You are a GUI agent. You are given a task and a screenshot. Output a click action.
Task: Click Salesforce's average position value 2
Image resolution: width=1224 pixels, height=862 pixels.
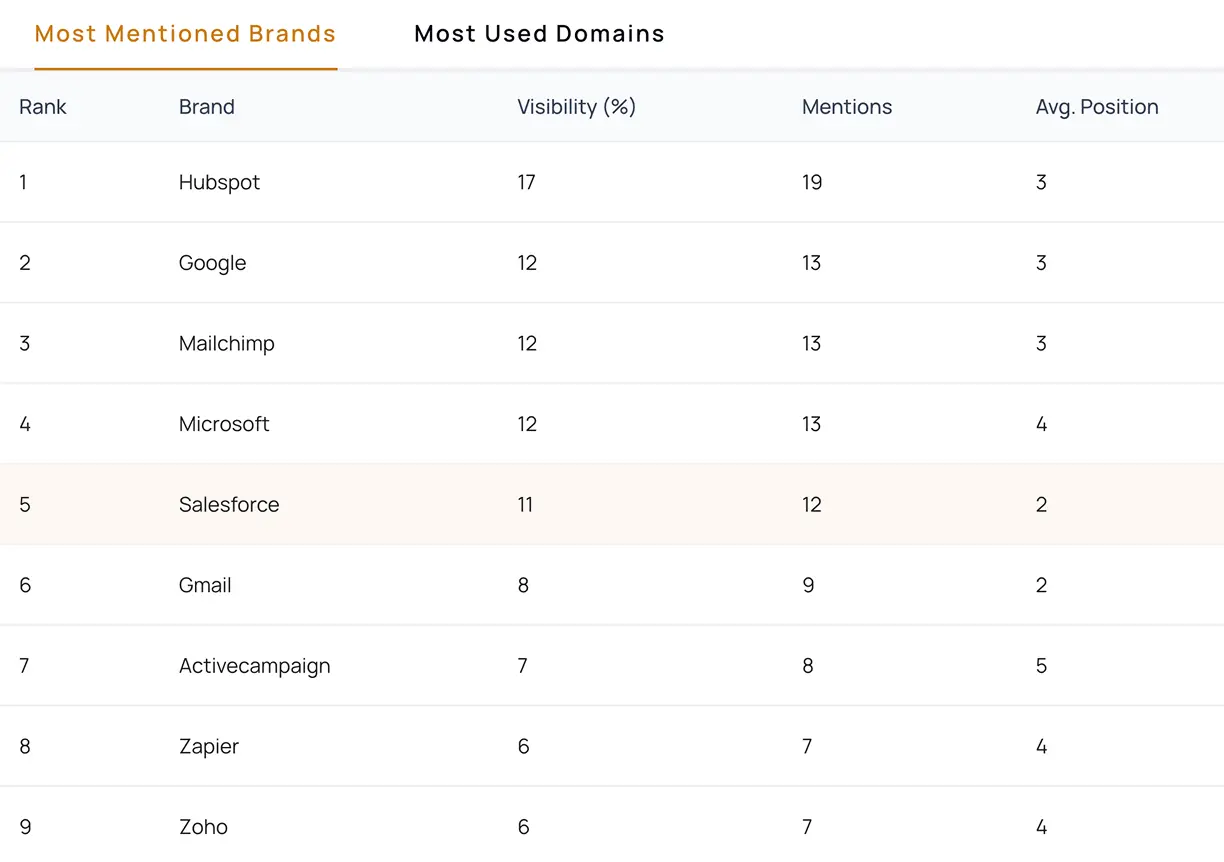coord(1042,504)
